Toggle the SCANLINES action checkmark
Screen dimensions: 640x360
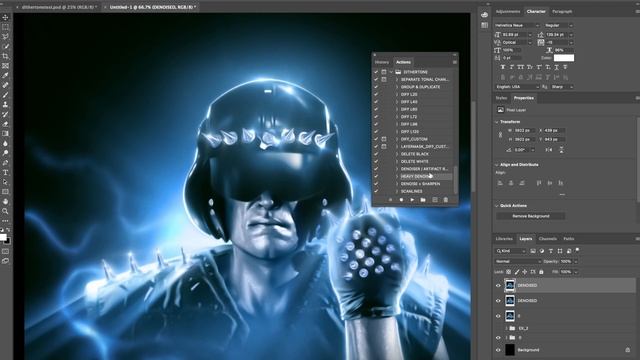coord(376,191)
